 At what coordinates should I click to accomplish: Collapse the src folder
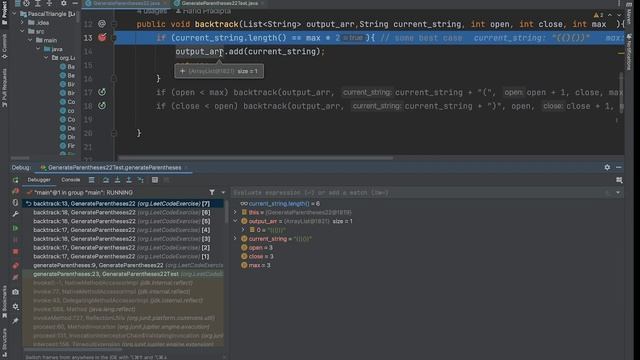23,31
